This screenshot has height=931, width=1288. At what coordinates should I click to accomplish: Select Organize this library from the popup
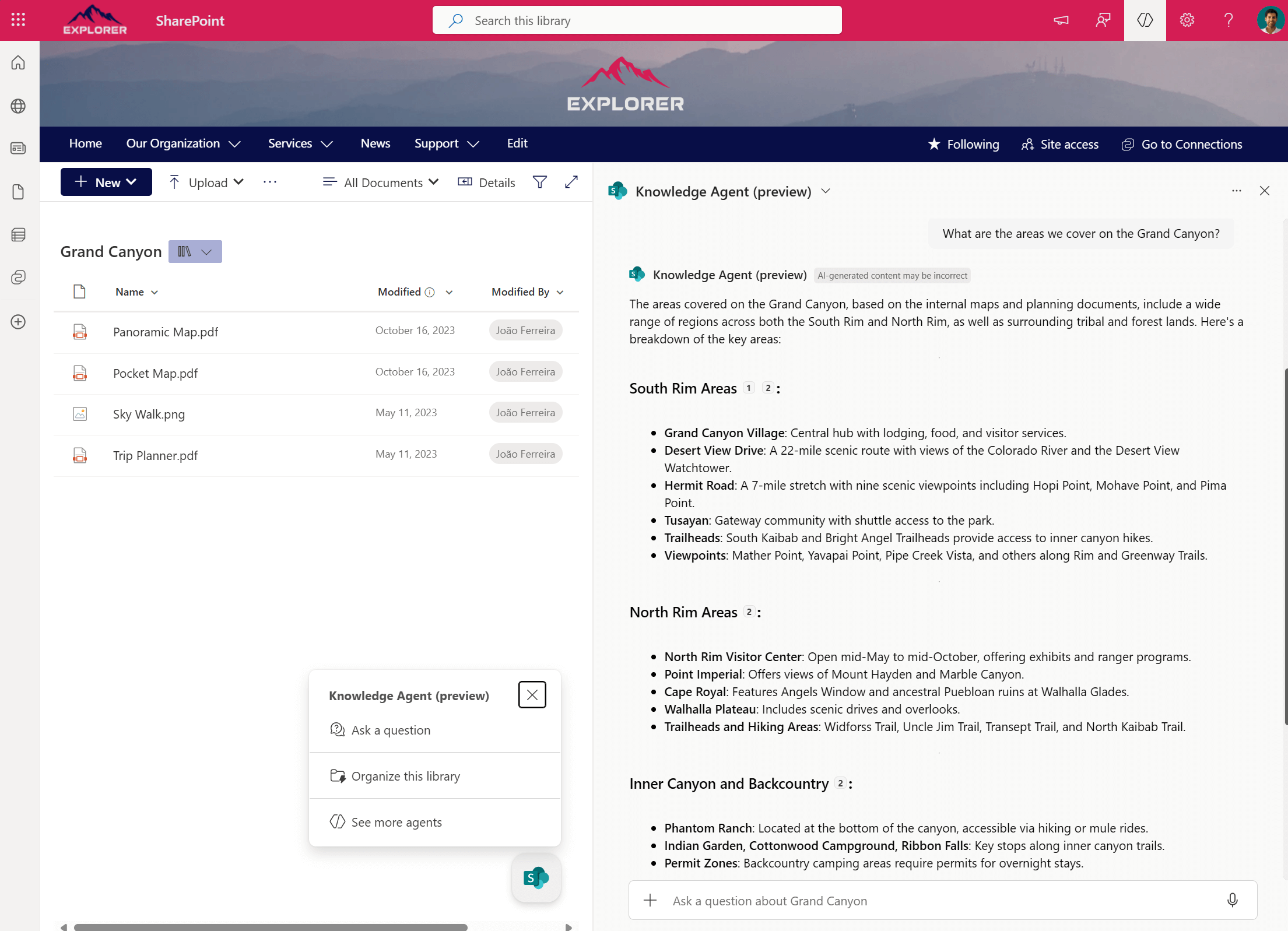coord(405,775)
